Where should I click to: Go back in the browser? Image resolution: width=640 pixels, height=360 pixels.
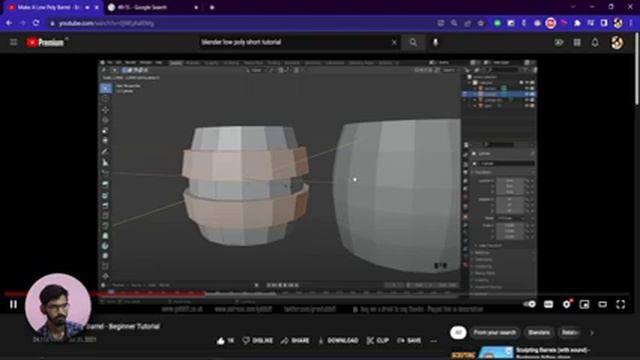pyautogui.click(x=9, y=23)
